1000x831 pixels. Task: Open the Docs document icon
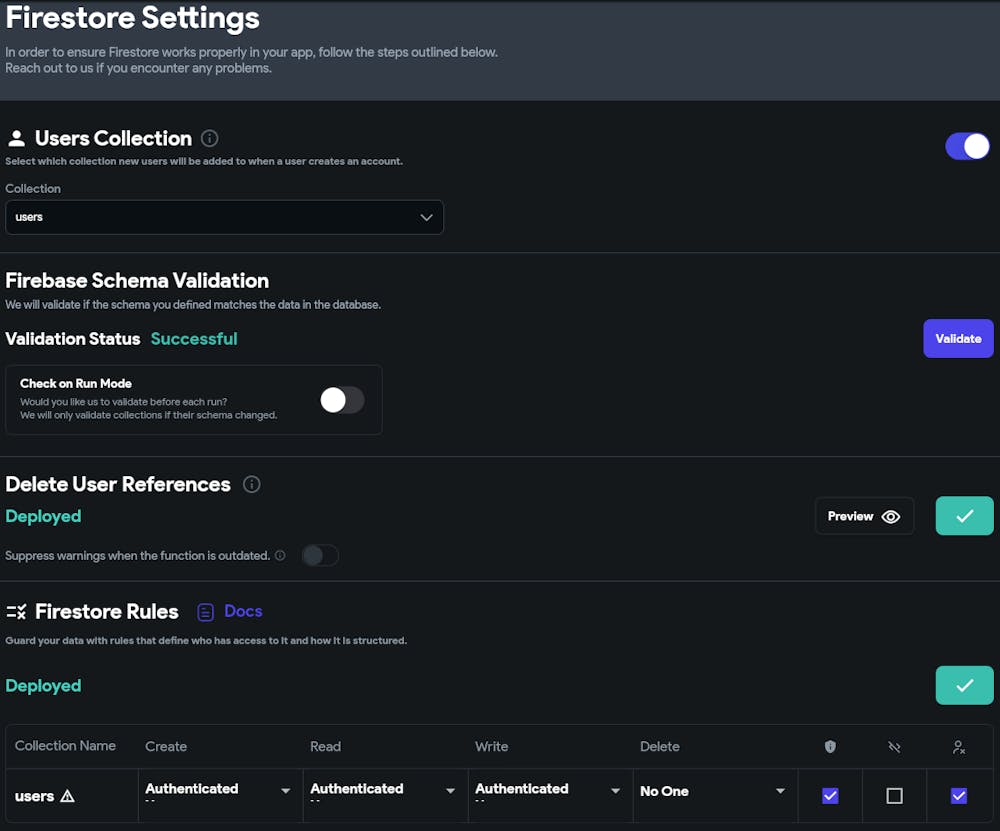(x=205, y=612)
